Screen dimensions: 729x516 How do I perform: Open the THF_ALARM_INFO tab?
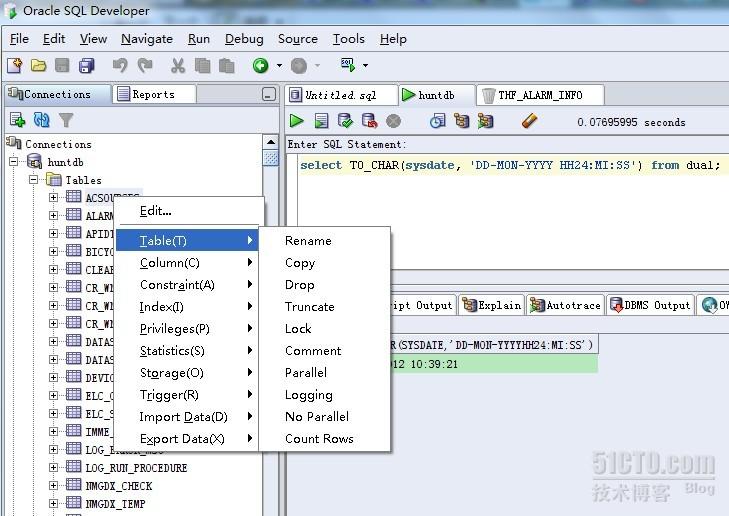[540, 95]
